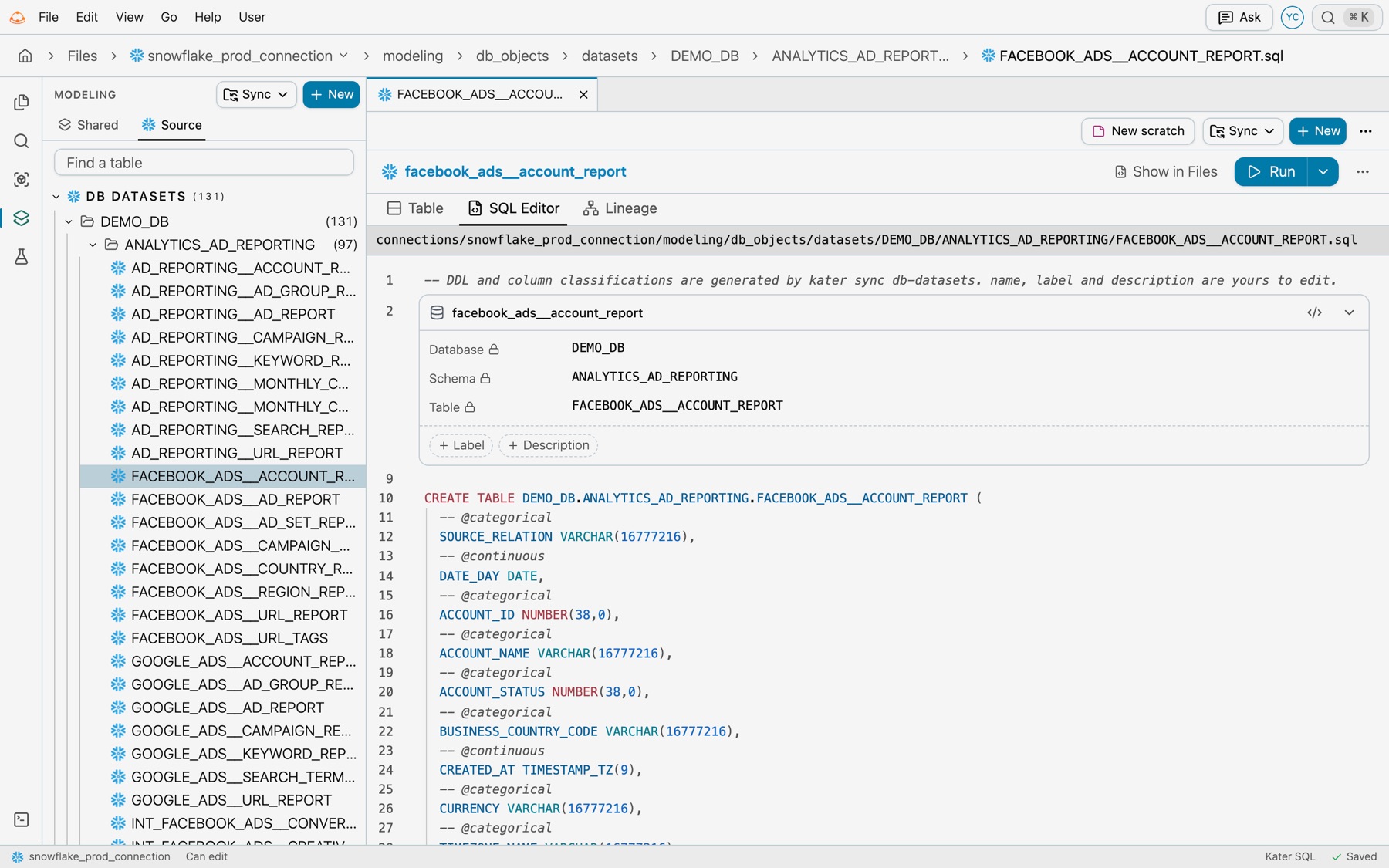1389x868 pixels.
Task: Add a Description to the table
Action: (x=549, y=445)
